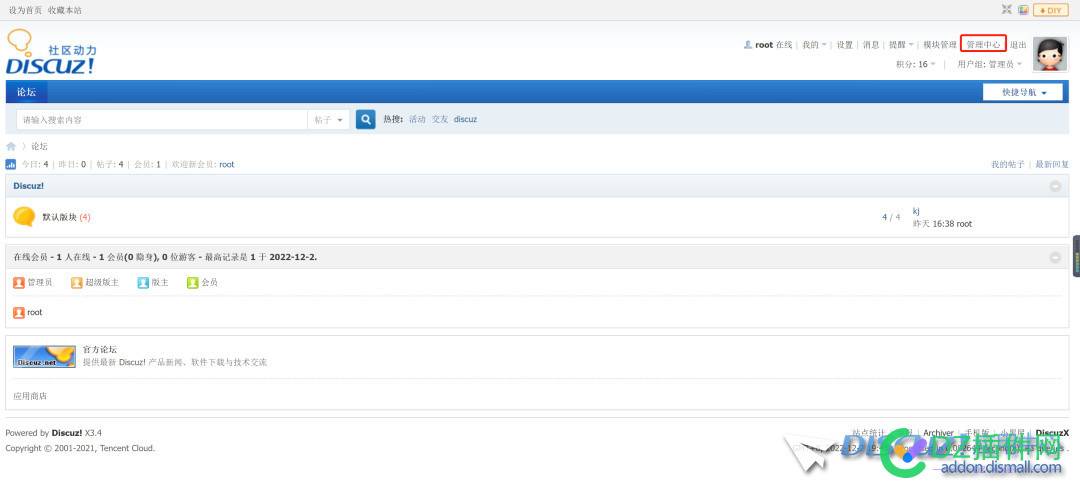Click the style switcher palette icon
This screenshot has height=493, width=1080.
[x=1024, y=10]
